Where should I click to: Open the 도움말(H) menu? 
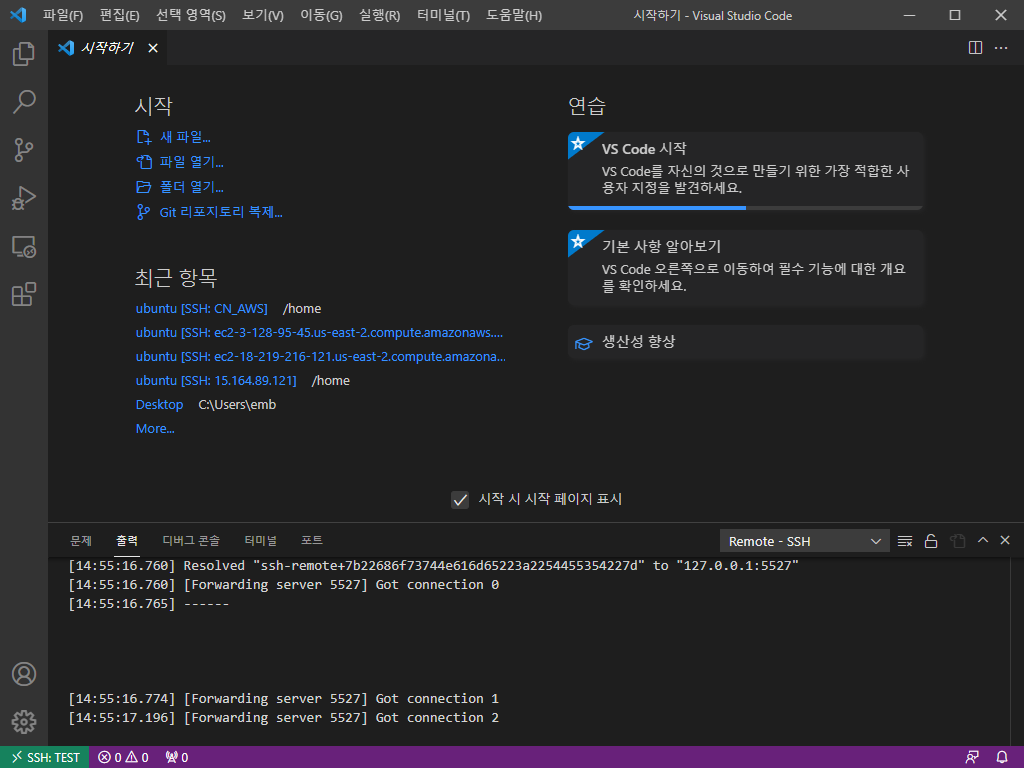point(514,15)
